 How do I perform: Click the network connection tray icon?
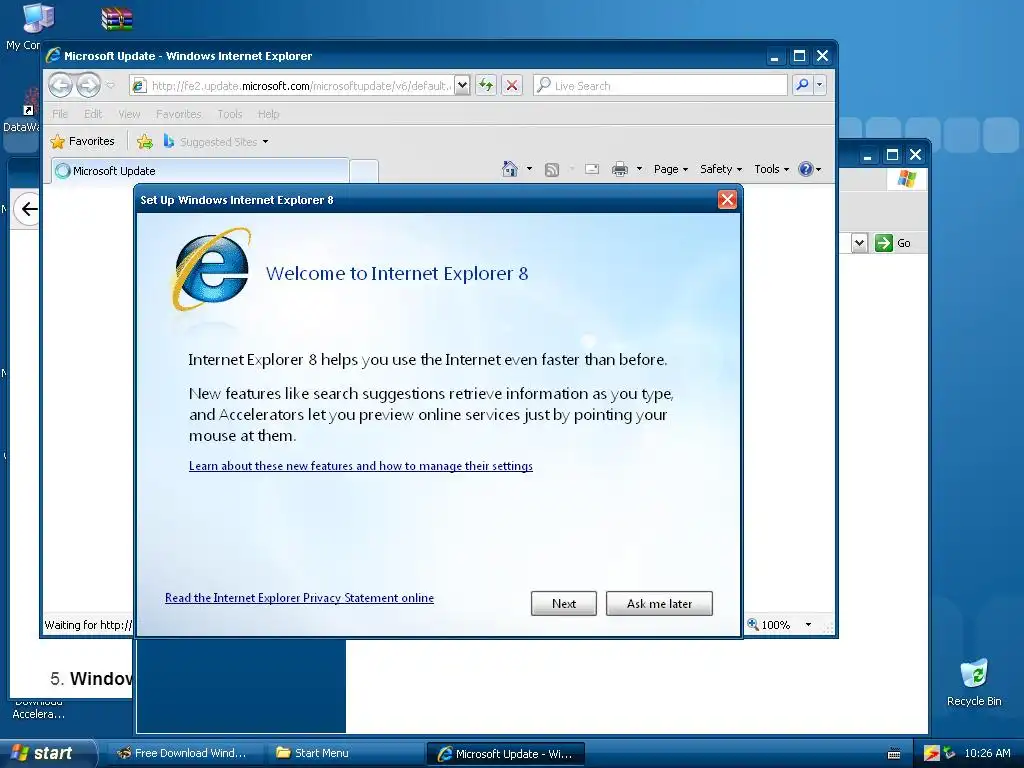click(x=949, y=754)
